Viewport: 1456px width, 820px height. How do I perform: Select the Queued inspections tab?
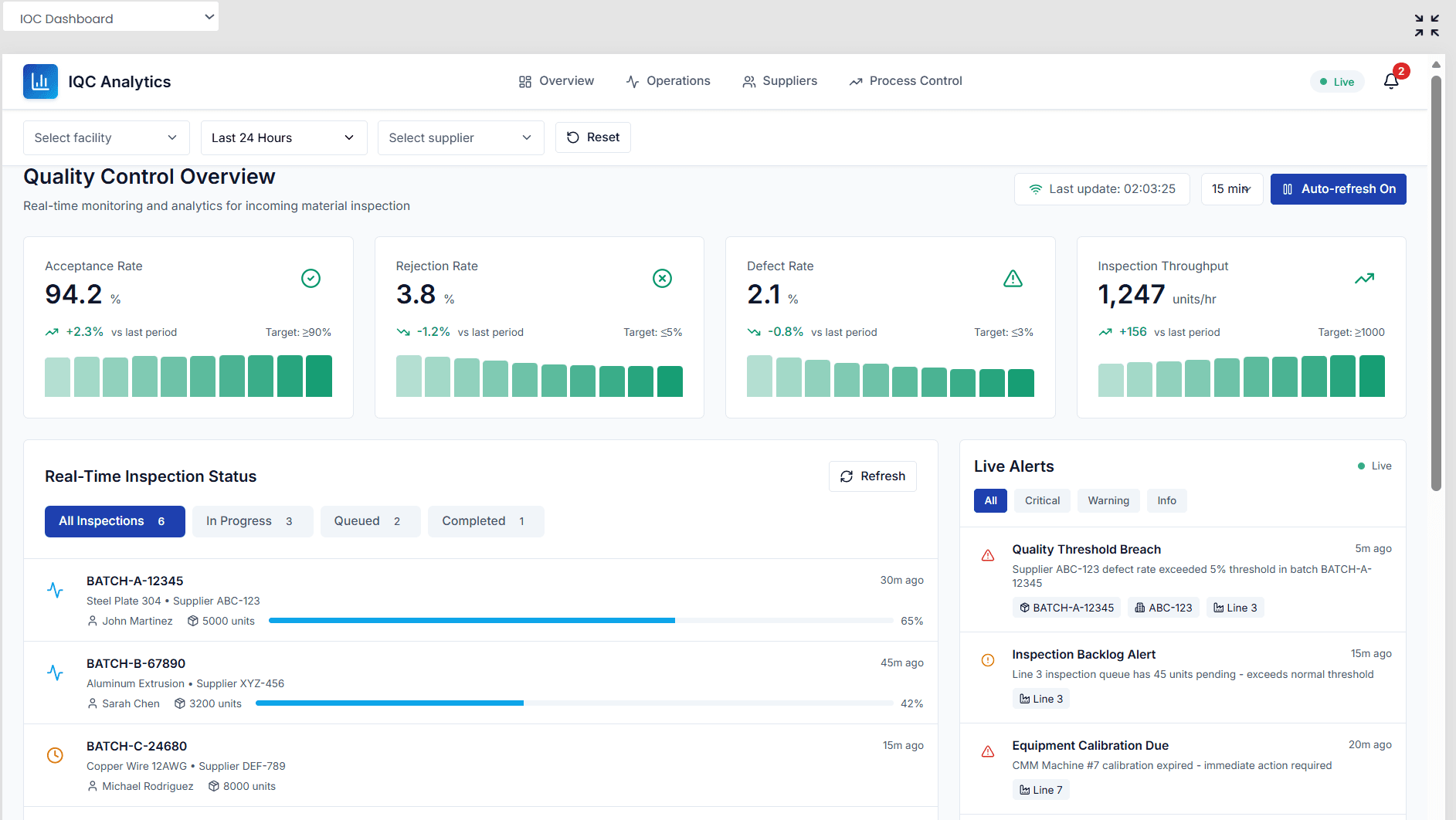371,521
